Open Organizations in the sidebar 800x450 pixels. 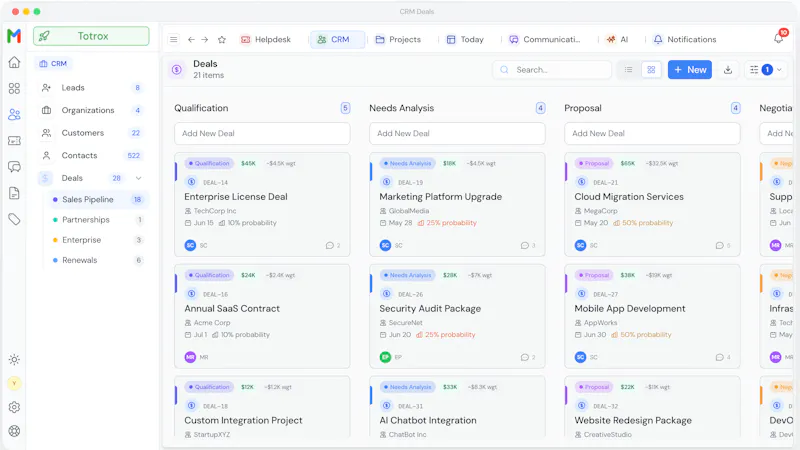point(92,110)
